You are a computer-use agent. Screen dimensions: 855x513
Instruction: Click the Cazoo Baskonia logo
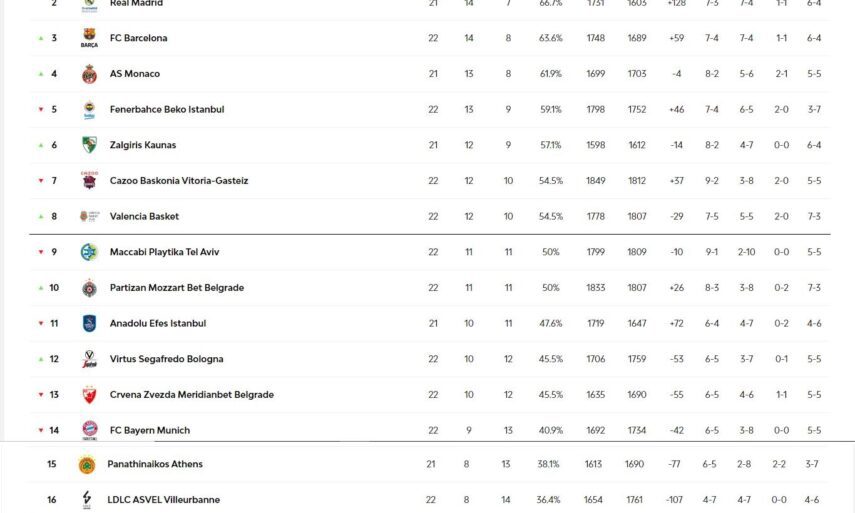pyautogui.click(x=89, y=181)
